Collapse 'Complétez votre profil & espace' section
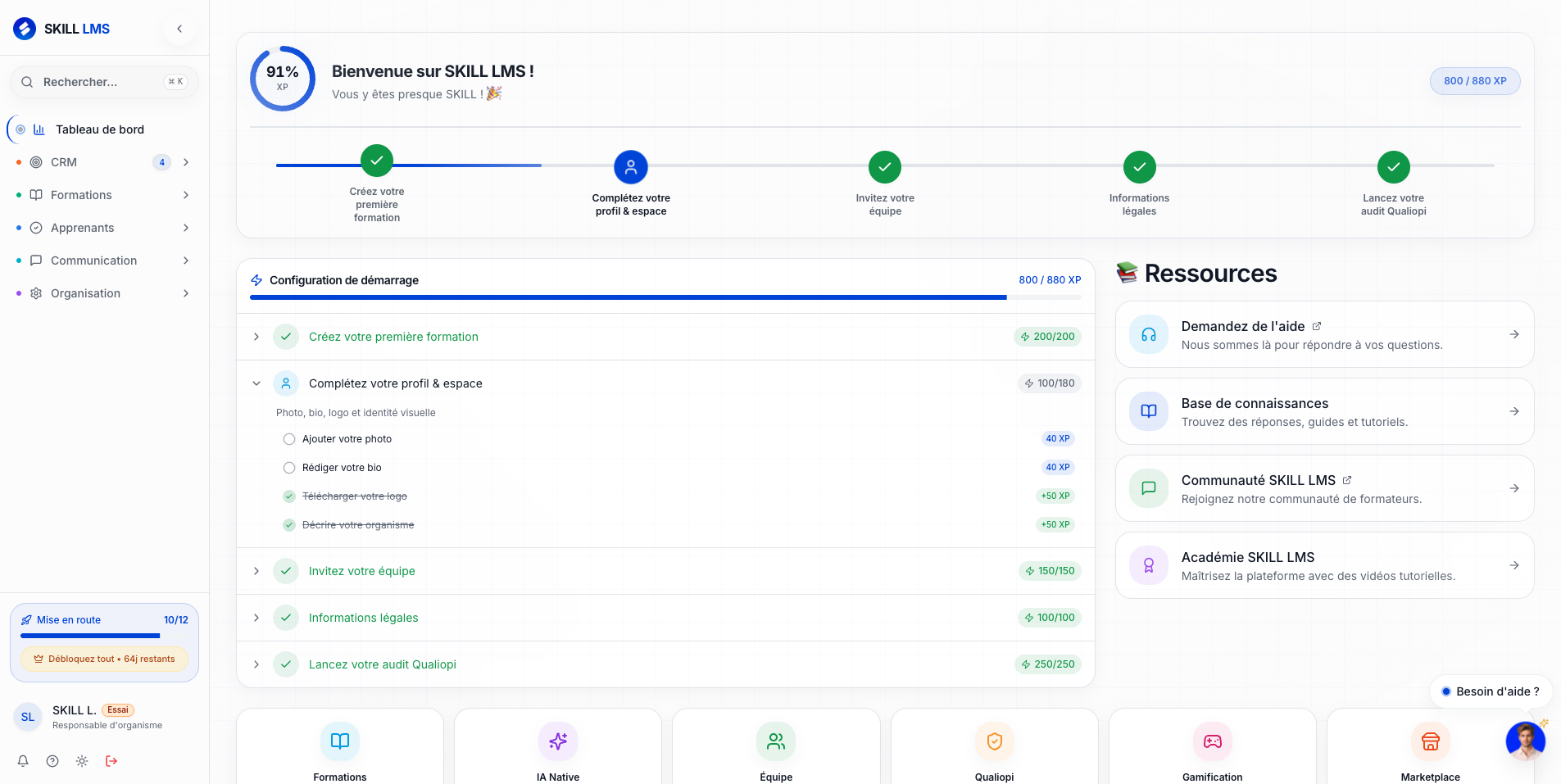 click(x=256, y=383)
